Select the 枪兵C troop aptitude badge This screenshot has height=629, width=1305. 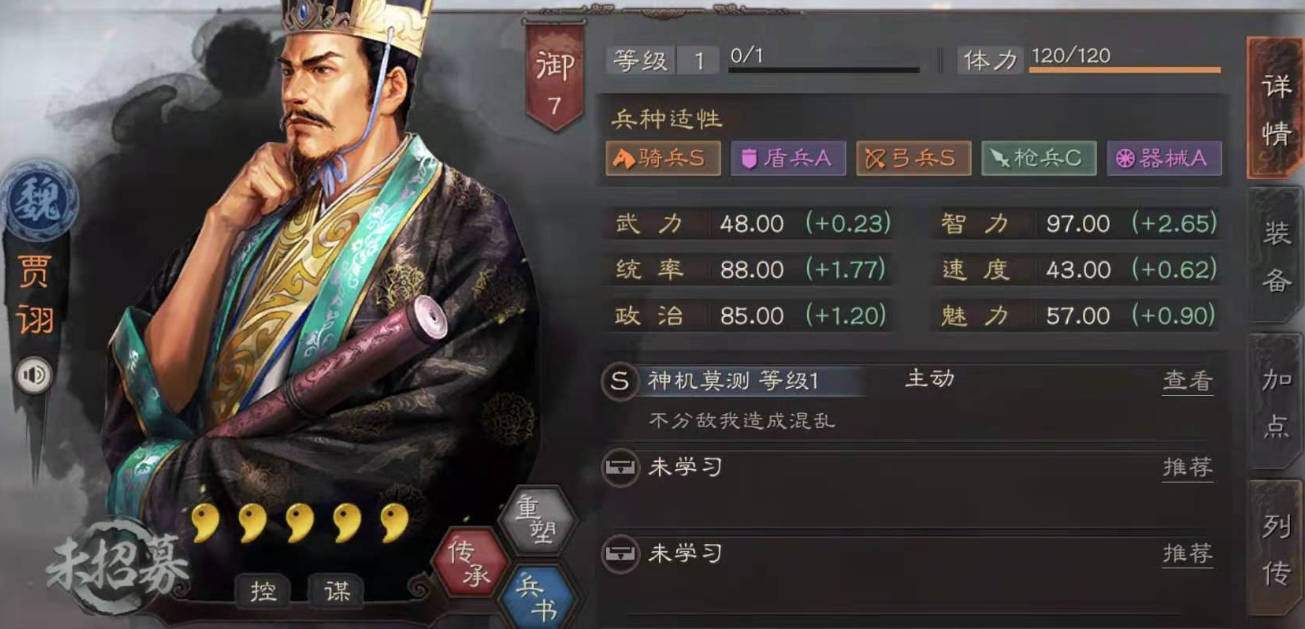(1038, 159)
